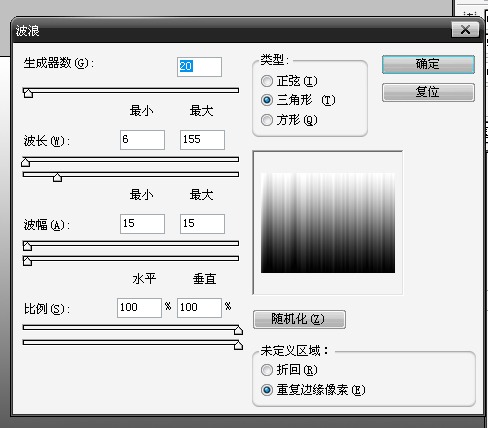488x428 pixels.
Task: Click the wave effect preview thumbnail
Action: (x=328, y=223)
